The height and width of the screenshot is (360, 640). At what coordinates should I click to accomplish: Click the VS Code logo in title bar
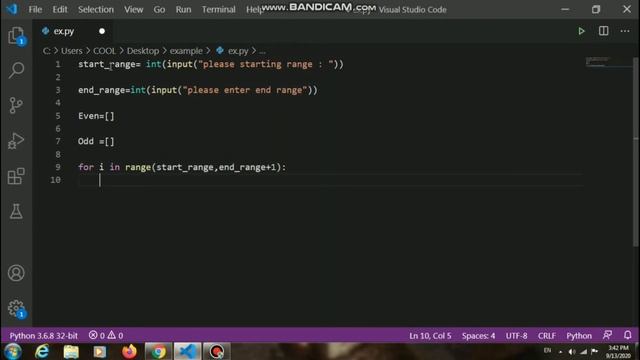pyautogui.click(x=12, y=9)
